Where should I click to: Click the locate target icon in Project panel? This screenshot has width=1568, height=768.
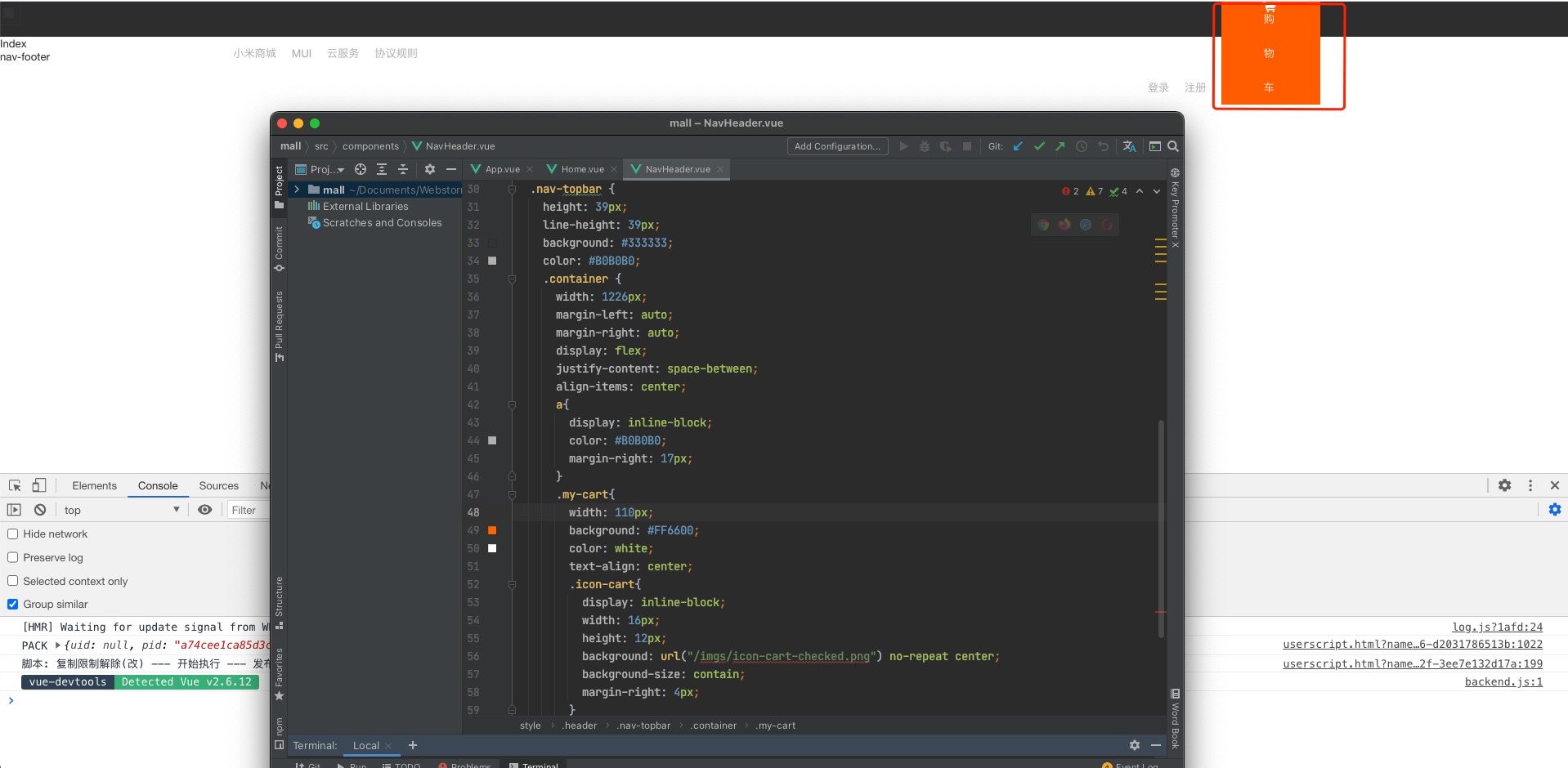[x=361, y=169]
